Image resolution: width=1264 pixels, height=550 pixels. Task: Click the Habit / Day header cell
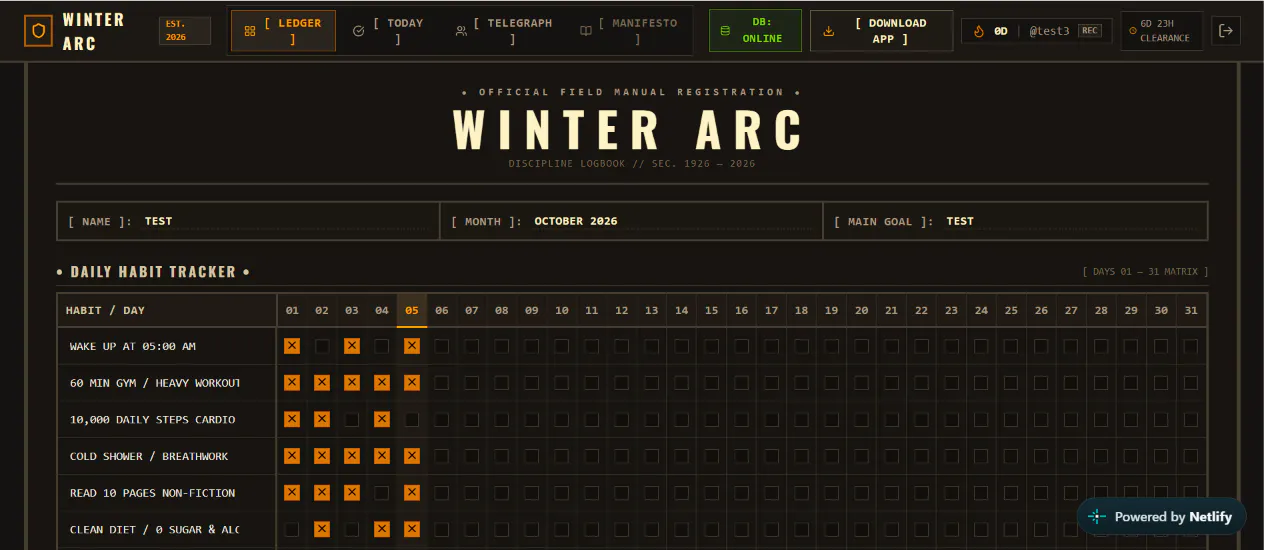click(x=167, y=310)
